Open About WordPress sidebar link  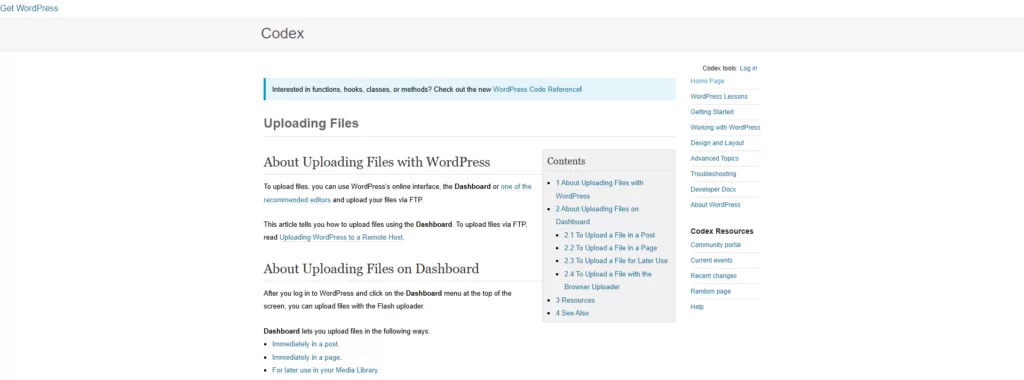(715, 205)
